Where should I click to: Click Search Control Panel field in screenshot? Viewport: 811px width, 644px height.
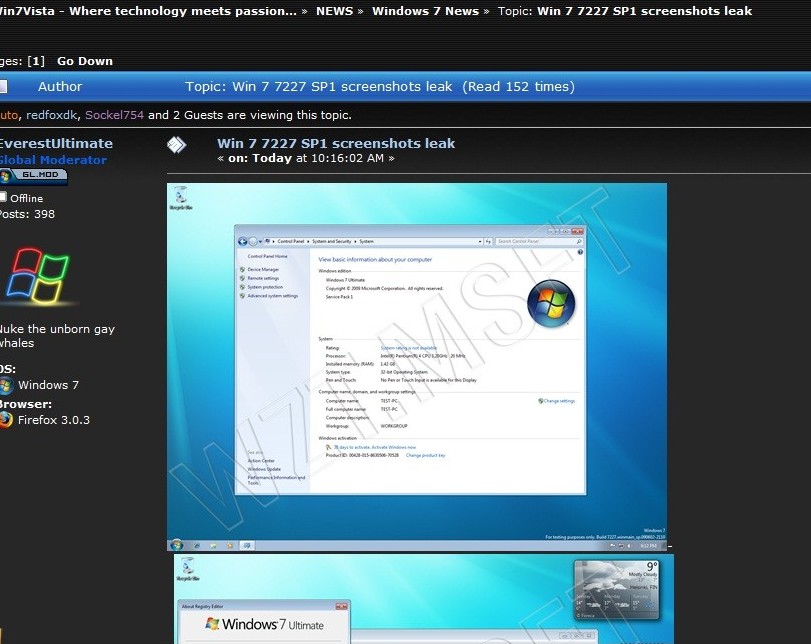539,242
